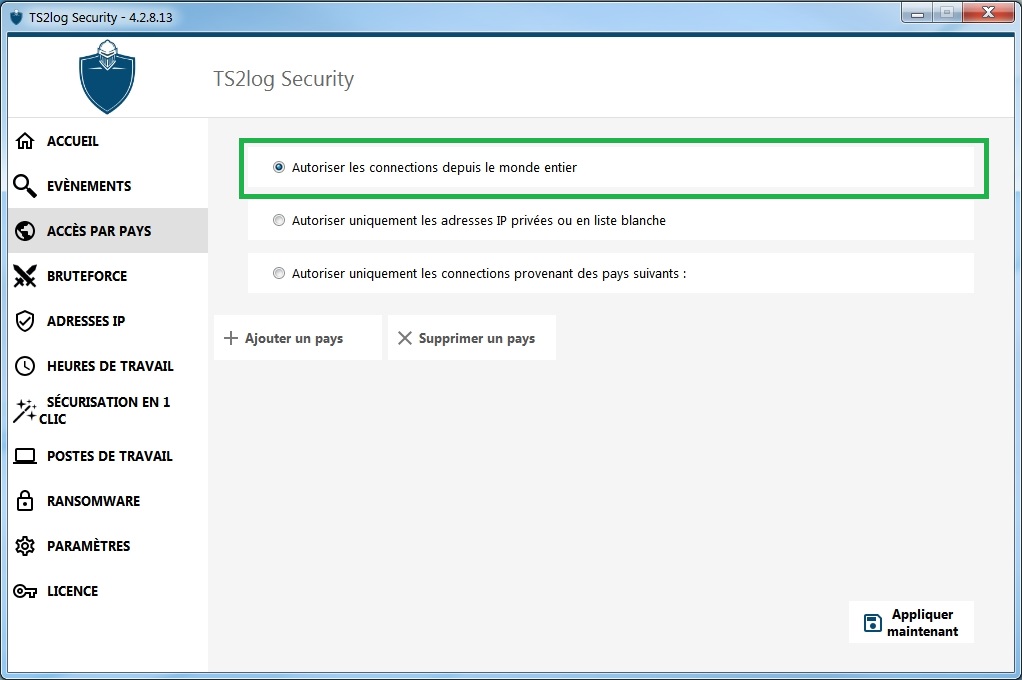
Task: Click the globe icon for Accès par pays
Action: coord(25,231)
